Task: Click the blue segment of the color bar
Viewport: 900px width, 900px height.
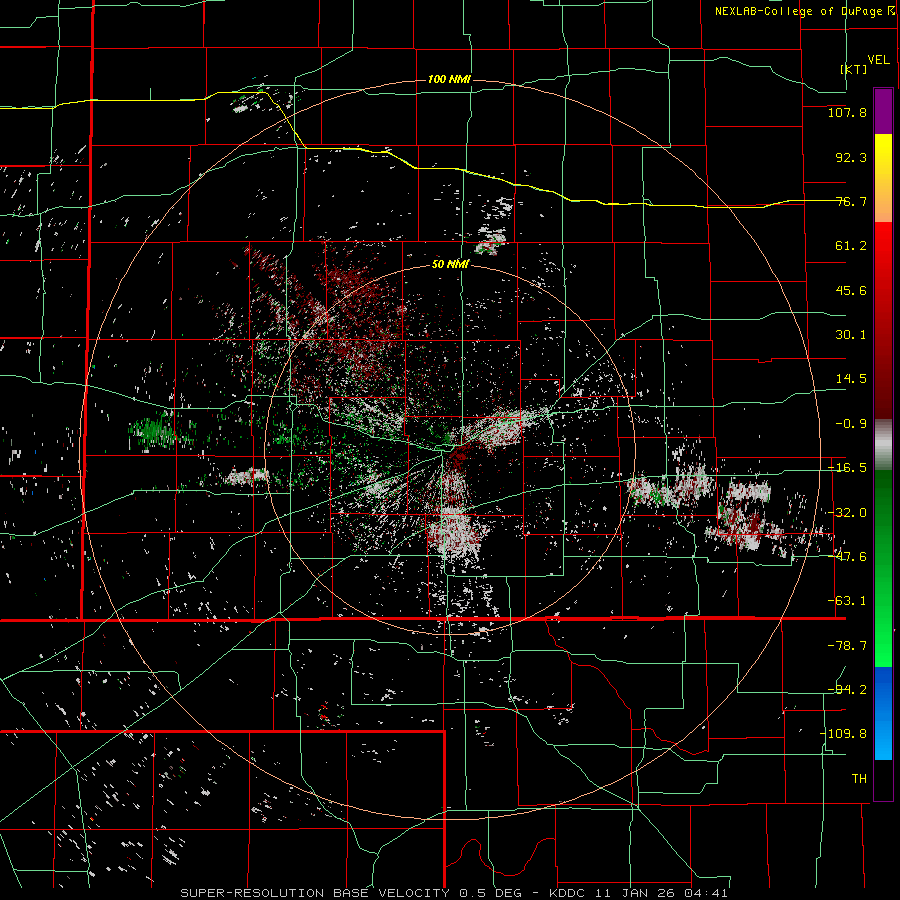Action: 883,713
